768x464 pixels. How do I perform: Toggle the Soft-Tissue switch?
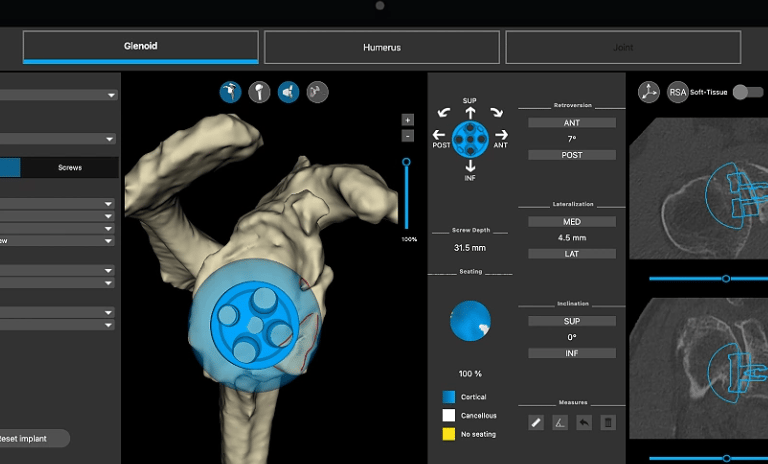coord(748,92)
